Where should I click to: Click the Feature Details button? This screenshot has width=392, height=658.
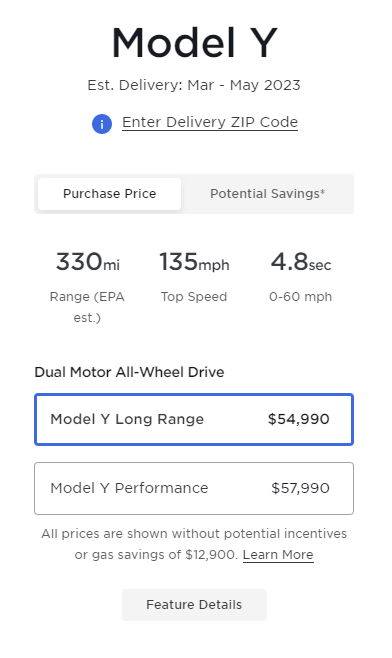tap(194, 605)
